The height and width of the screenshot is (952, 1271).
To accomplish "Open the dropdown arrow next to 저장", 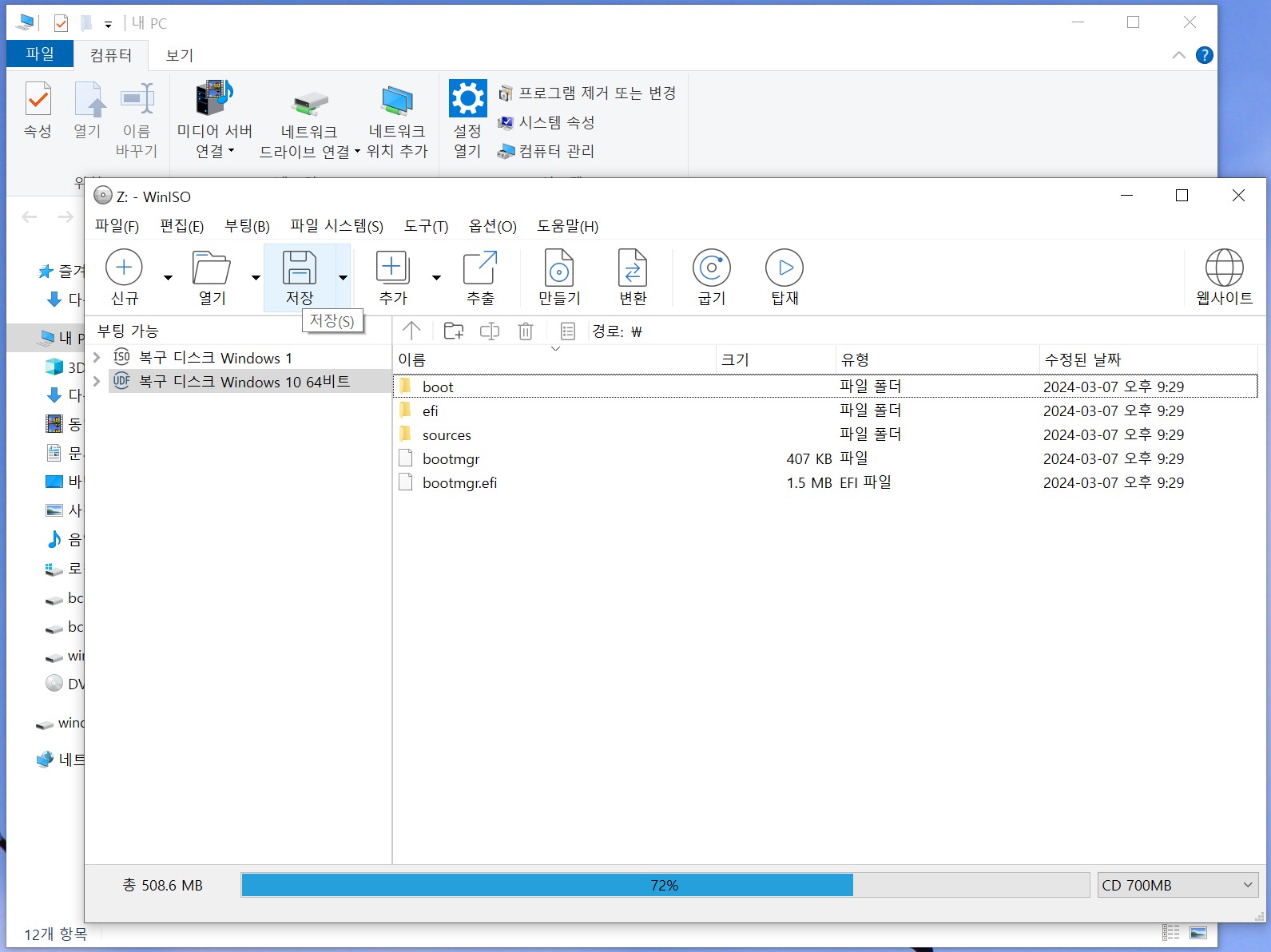I will click(343, 278).
